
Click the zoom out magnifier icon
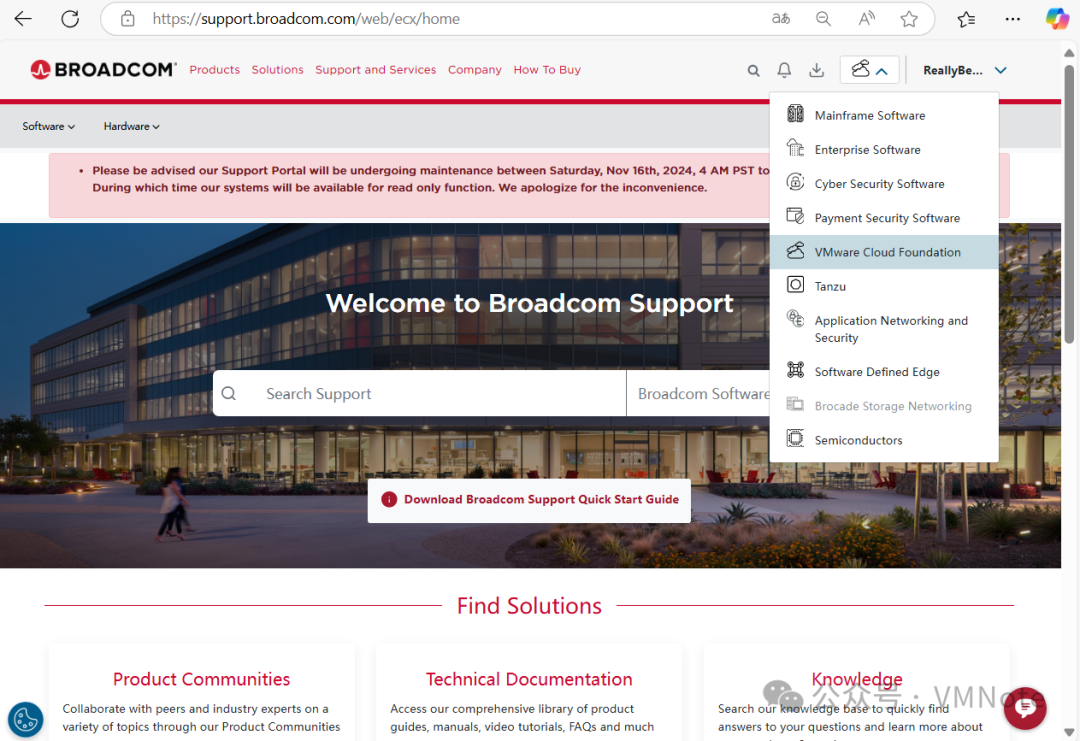(x=823, y=19)
